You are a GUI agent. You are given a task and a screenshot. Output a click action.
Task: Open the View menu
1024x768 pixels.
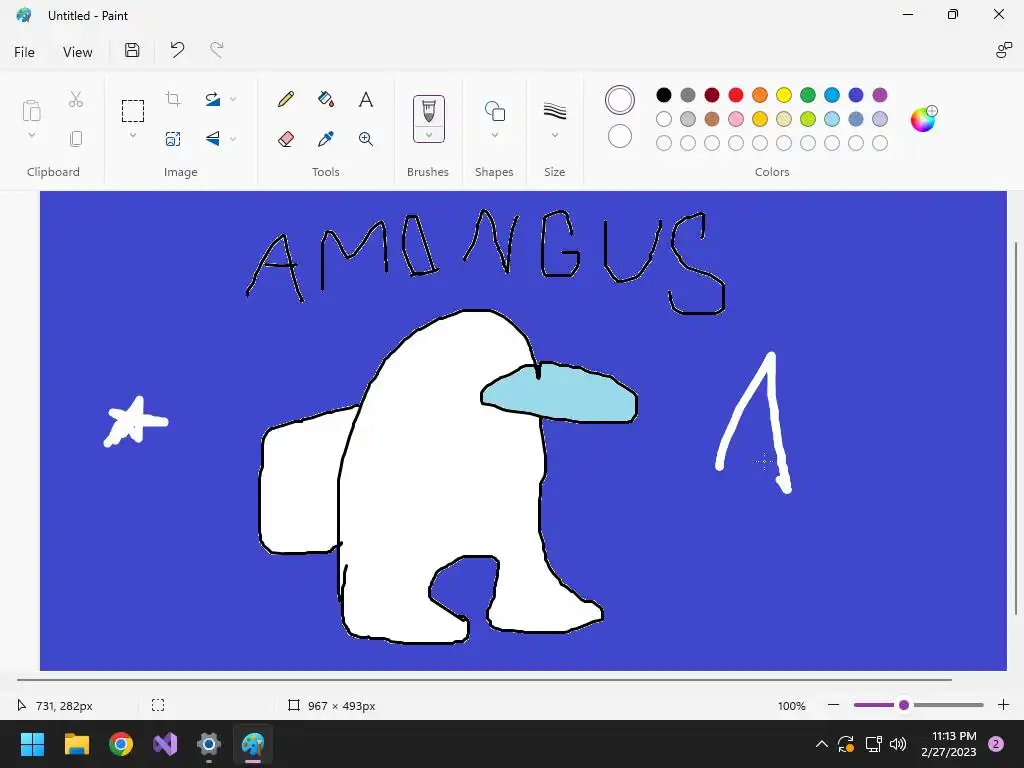(77, 52)
